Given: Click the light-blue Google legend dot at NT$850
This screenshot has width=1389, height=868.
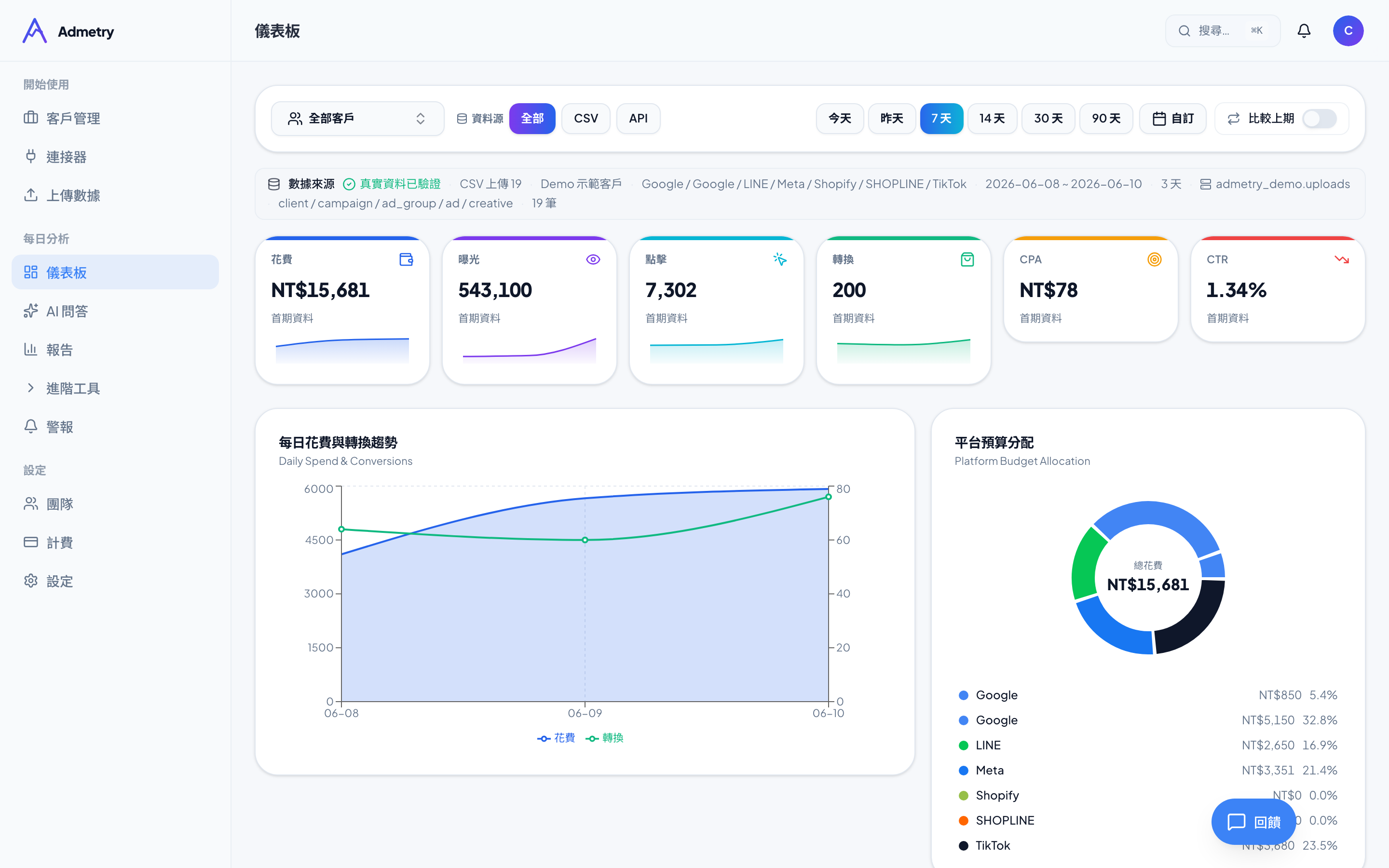Looking at the screenshot, I should [964, 695].
